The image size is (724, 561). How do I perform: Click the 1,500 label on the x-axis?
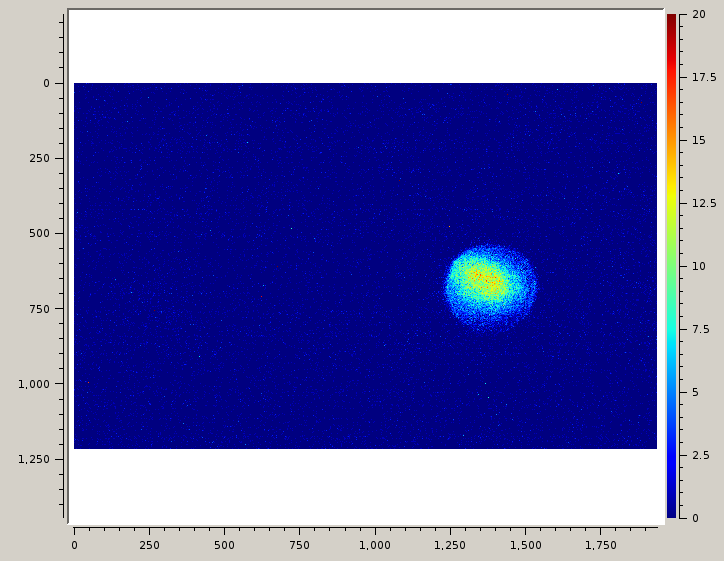(525, 545)
